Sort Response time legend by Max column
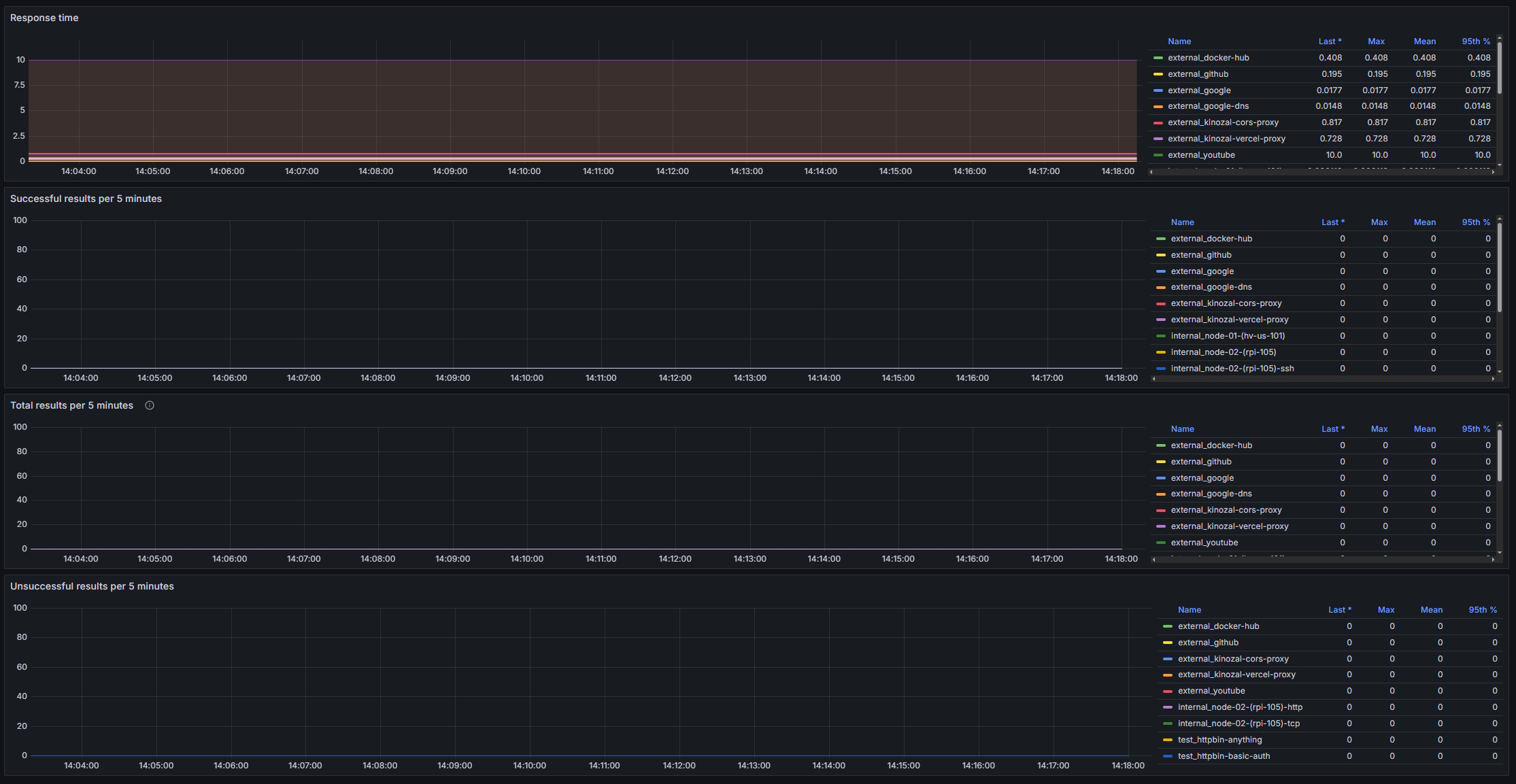Screen dimensions: 1516x784 click(x=1376, y=41)
